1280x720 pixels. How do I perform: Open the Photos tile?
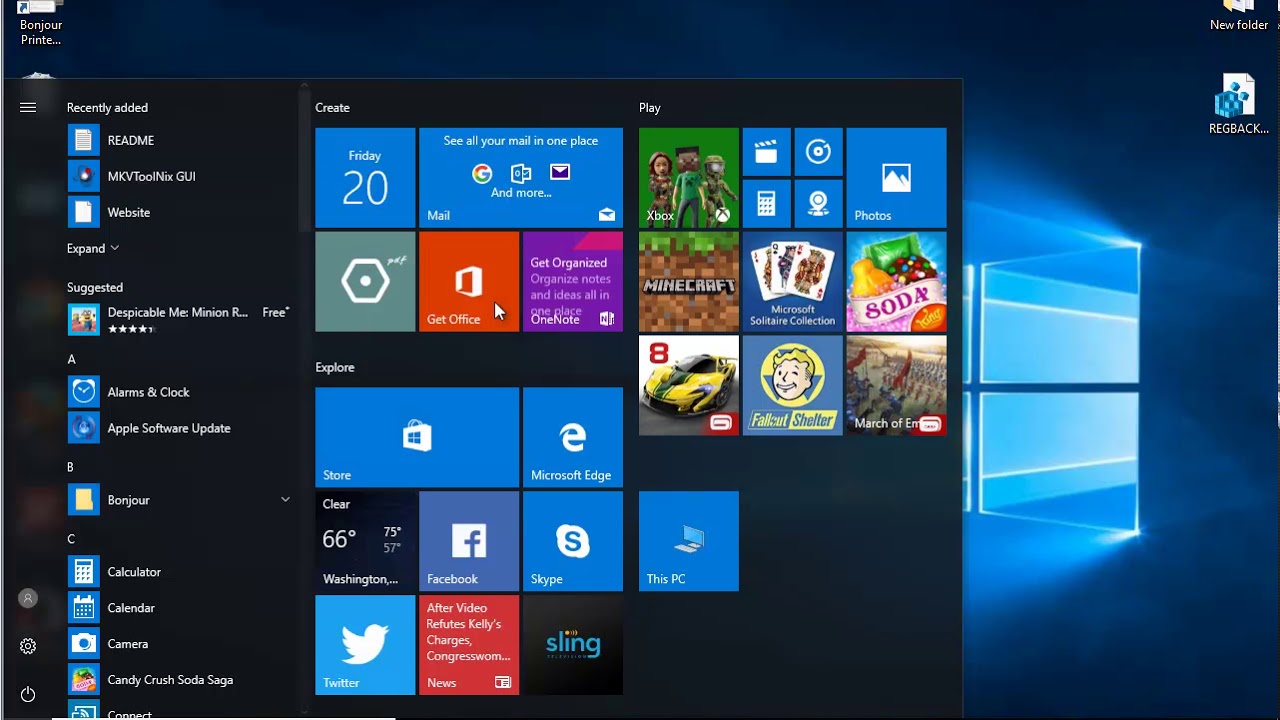[897, 178]
